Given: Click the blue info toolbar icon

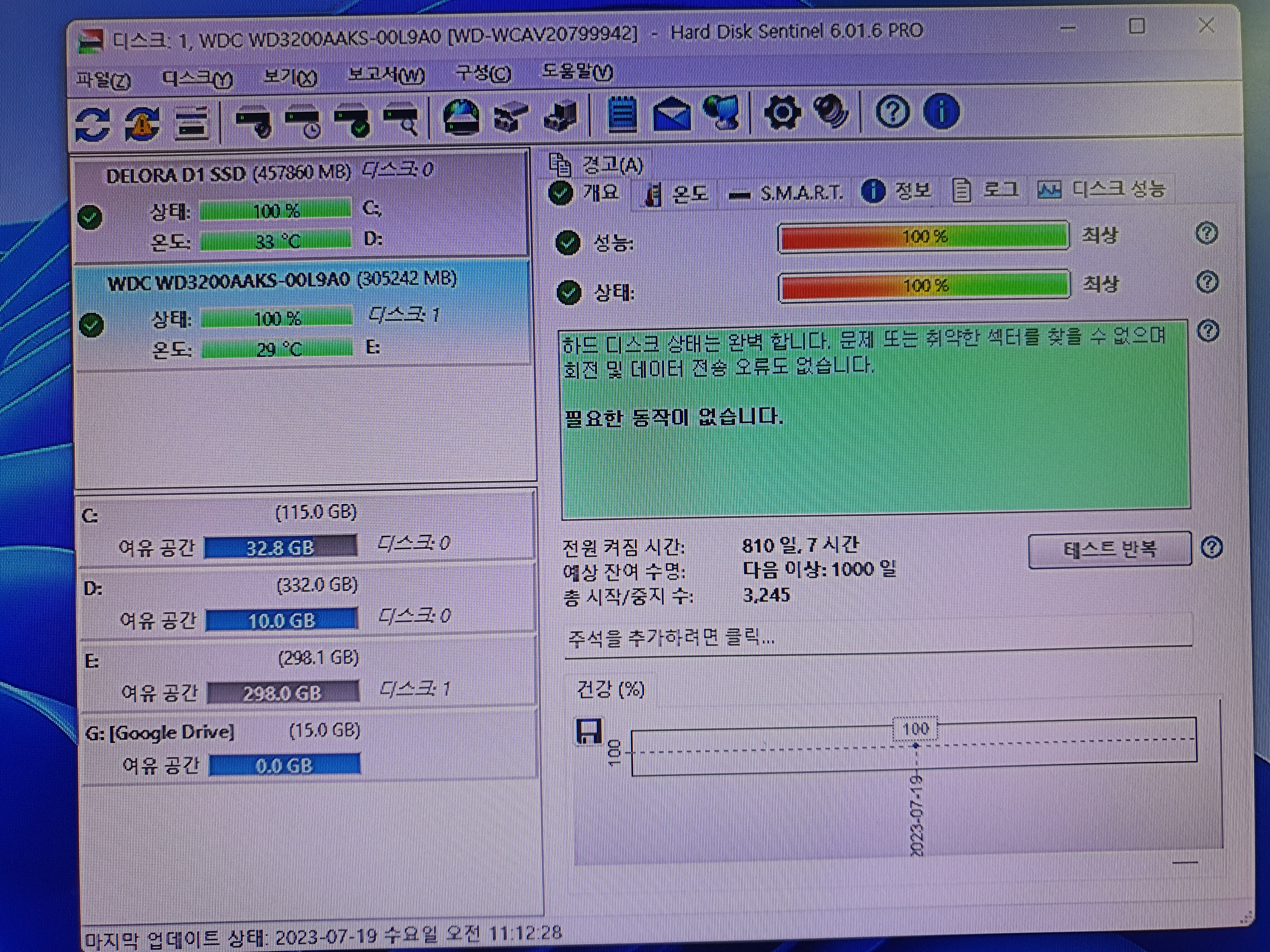Looking at the screenshot, I should pyautogui.click(x=941, y=111).
